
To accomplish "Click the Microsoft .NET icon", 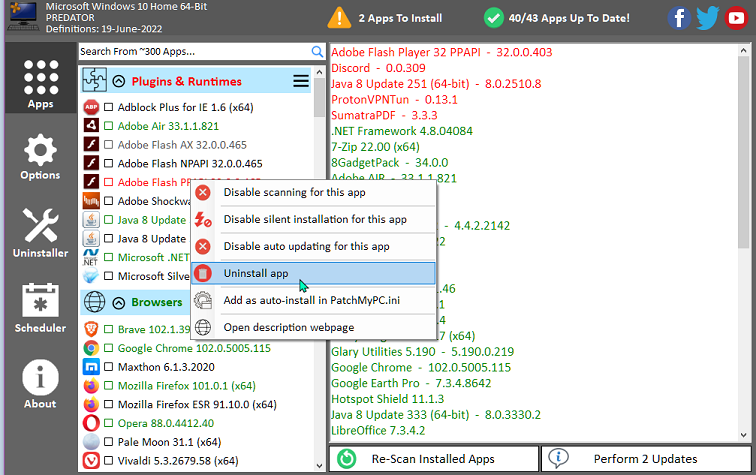I will click(91, 257).
